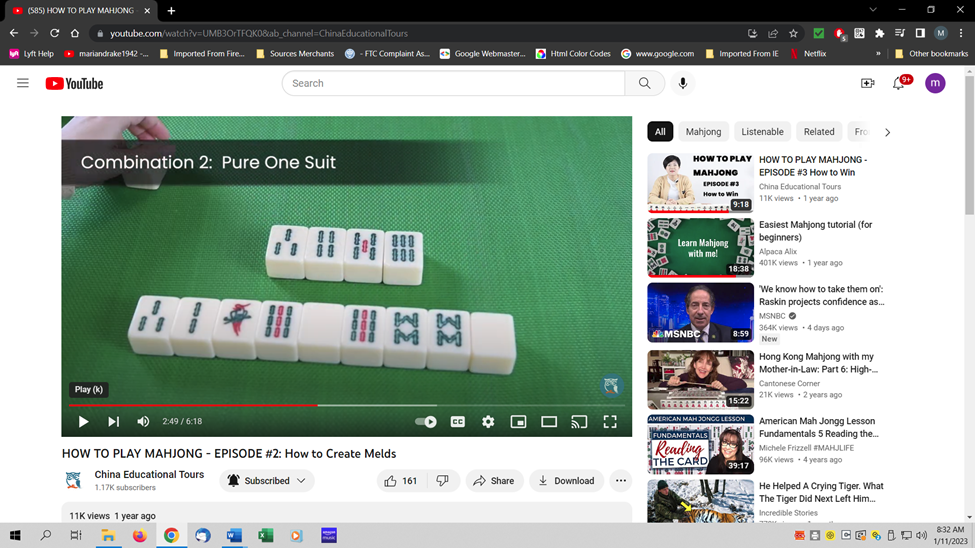Select the Listenable filter chip
The image size is (975, 548).
point(762,132)
